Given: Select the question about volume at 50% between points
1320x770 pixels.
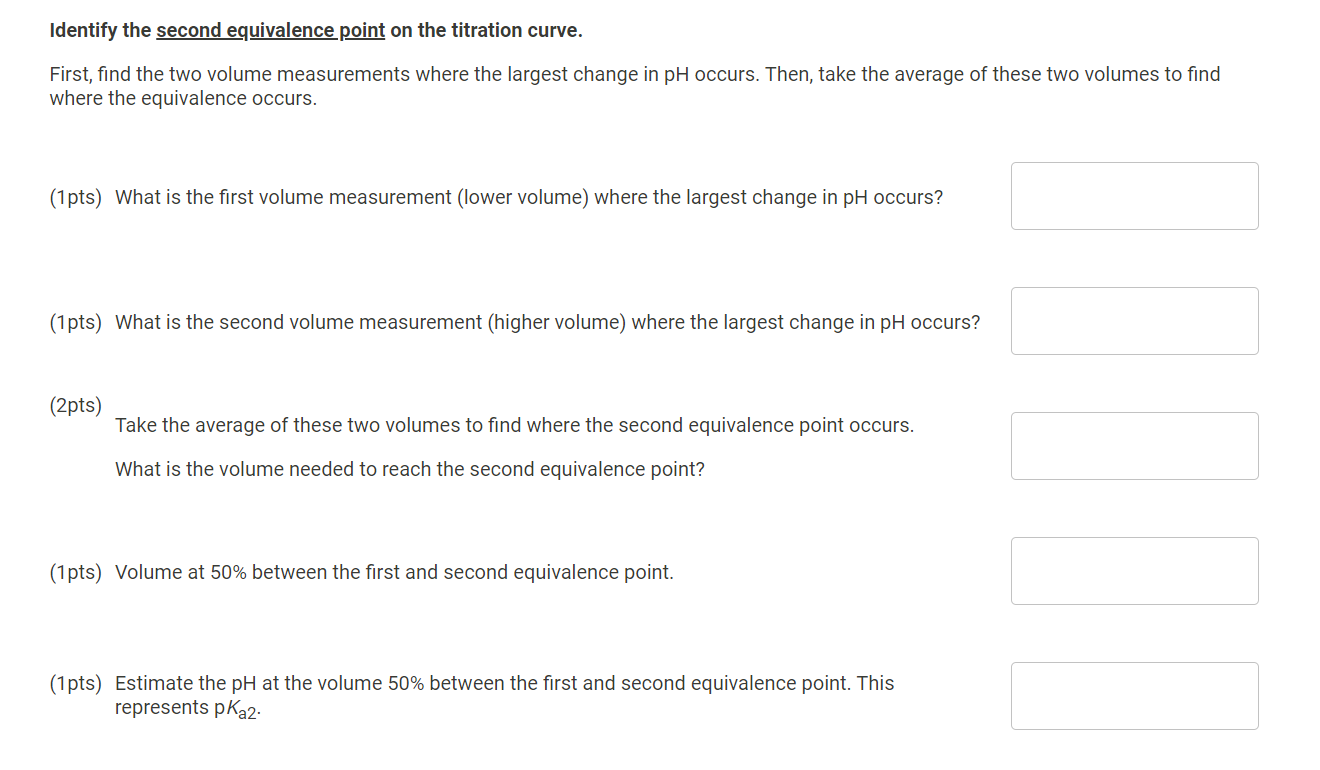Looking at the screenshot, I should point(393,572).
